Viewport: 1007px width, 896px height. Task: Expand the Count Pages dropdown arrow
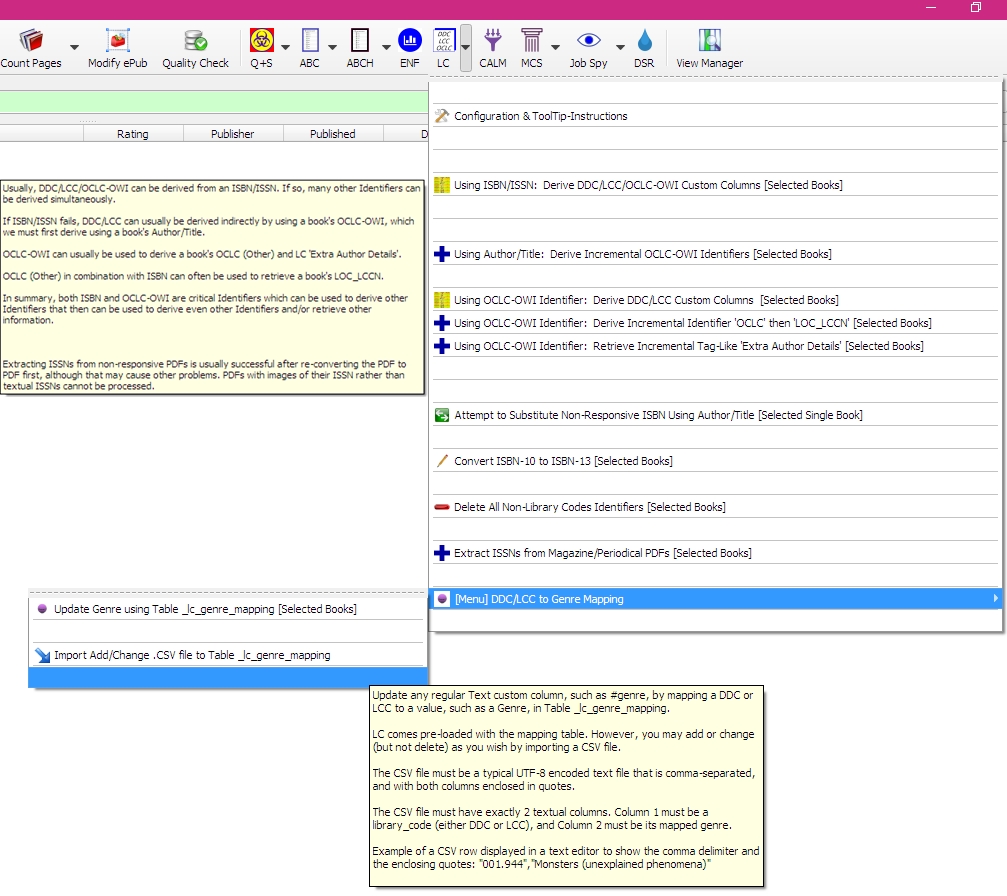pyautogui.click(x=75, y=47)
